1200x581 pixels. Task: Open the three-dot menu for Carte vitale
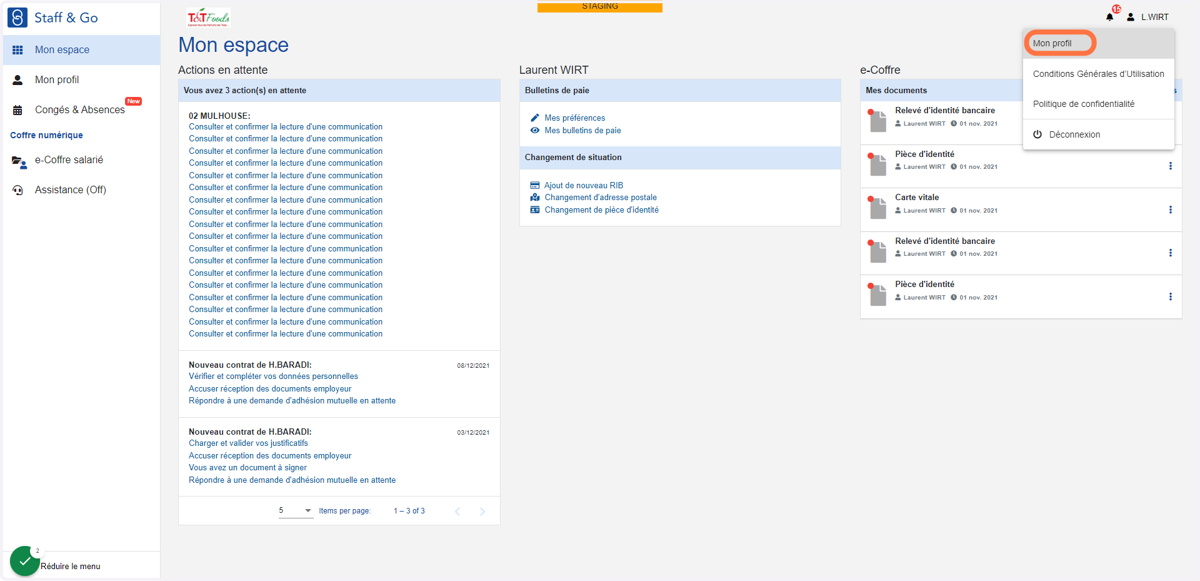[1170, 210]
